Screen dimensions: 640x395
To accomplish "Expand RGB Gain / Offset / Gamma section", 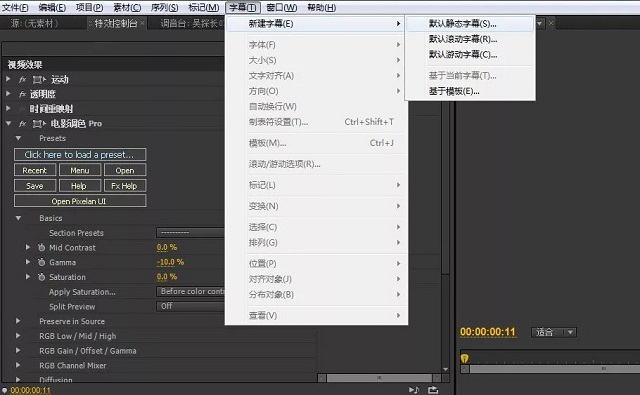I will (x=18, y=350).
